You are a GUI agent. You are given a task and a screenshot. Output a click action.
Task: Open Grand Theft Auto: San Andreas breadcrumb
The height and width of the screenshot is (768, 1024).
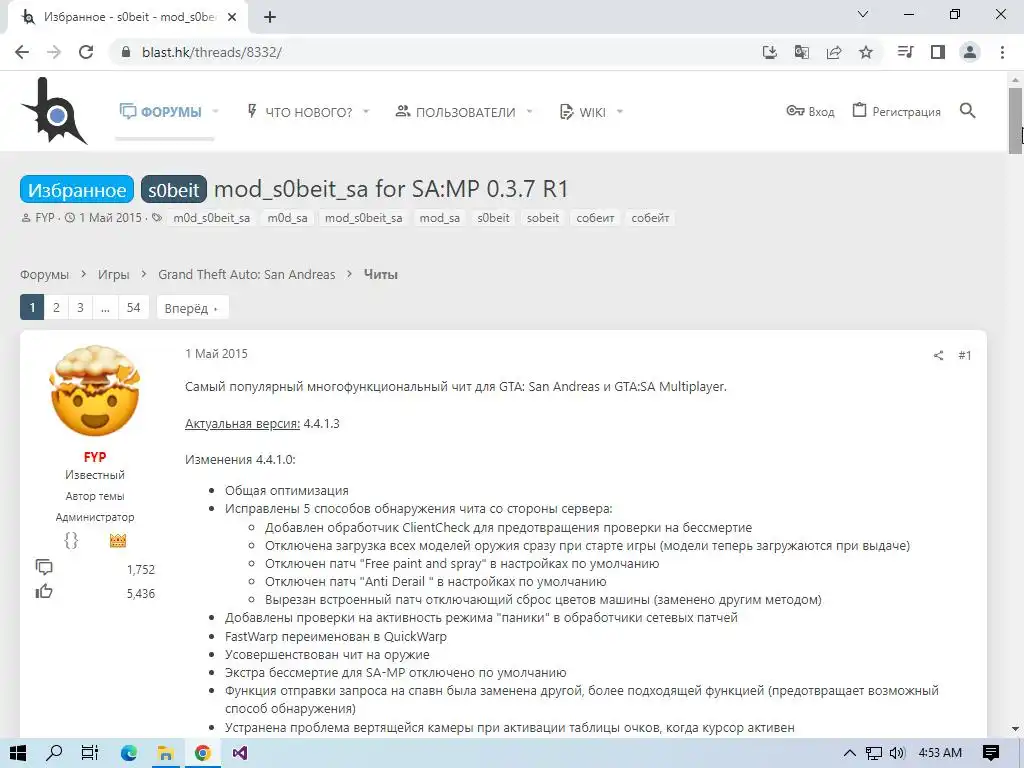tap(247, 274)
